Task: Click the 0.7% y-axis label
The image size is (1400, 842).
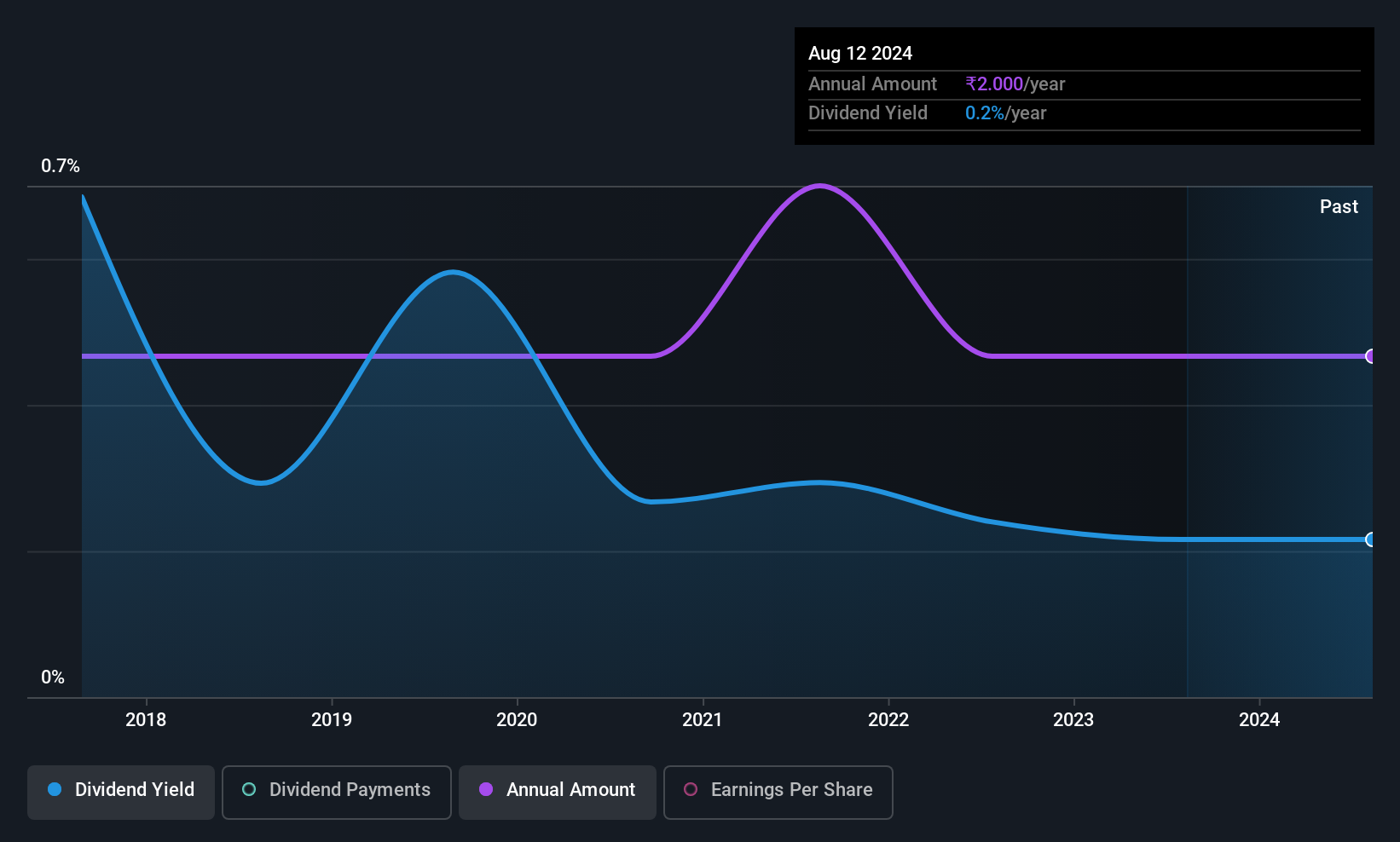Action: coord(61,165)
